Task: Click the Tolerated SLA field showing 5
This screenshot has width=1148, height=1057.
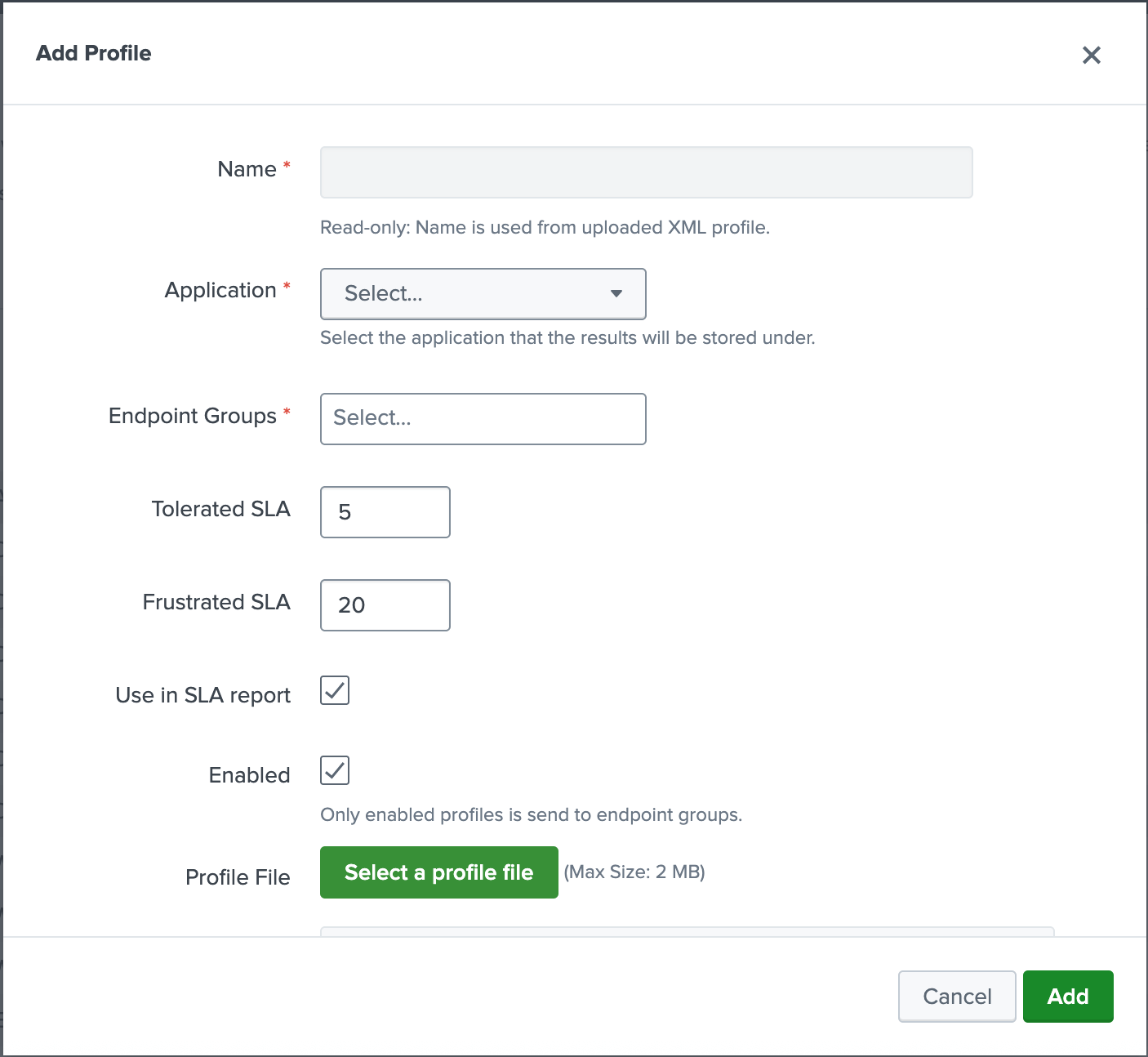Action: pyautogui.click(x=385, y=512)
